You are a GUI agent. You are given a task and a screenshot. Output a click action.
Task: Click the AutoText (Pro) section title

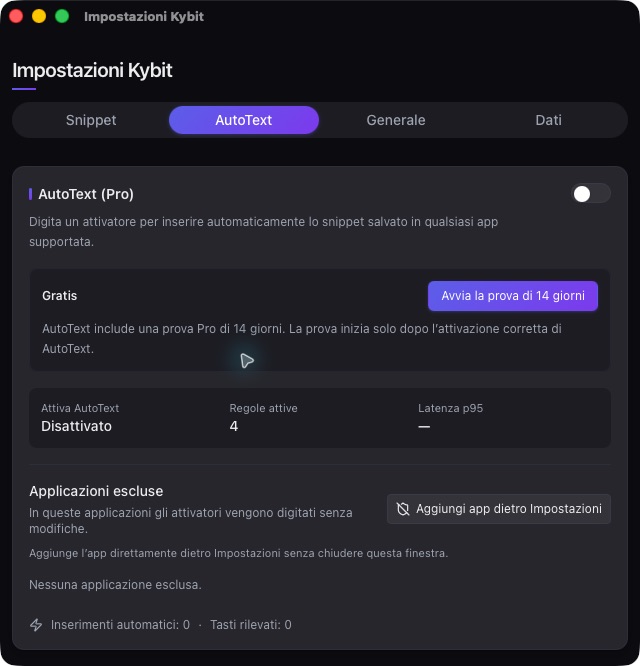click(86, 194)
